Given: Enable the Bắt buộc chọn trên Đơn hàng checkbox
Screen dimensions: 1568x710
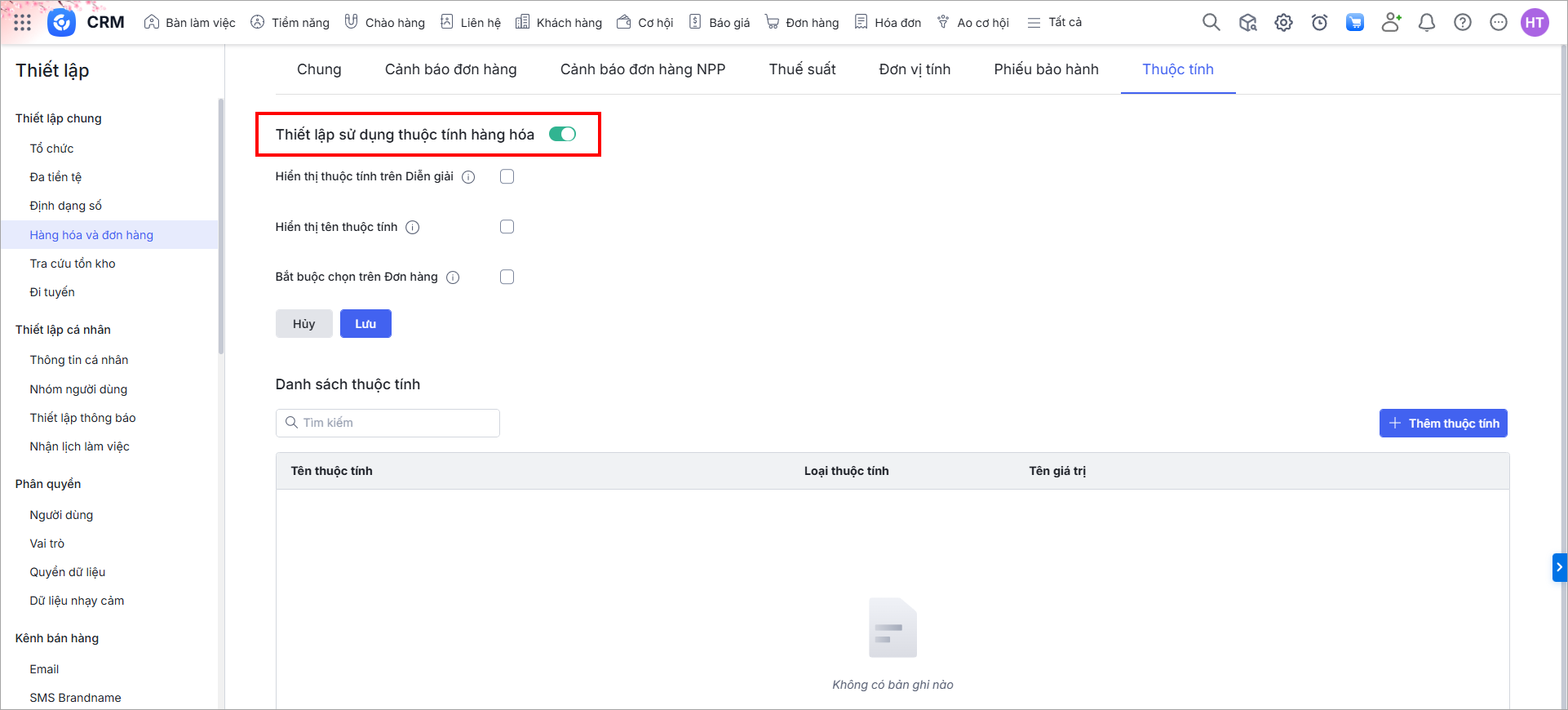Looking at the screenshot, I should (507, 277).
